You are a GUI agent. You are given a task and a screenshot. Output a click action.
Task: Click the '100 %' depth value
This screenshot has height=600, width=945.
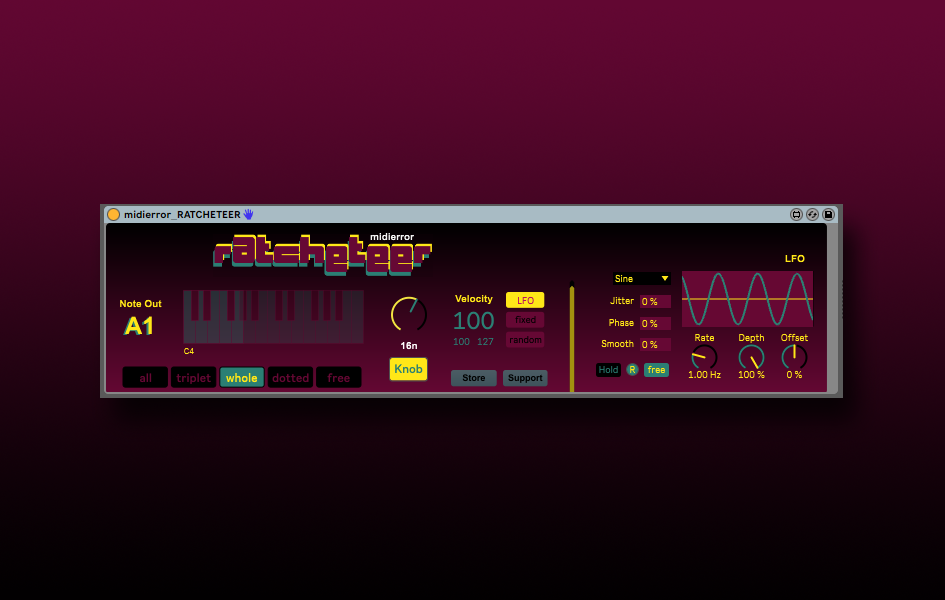[752, 375]
